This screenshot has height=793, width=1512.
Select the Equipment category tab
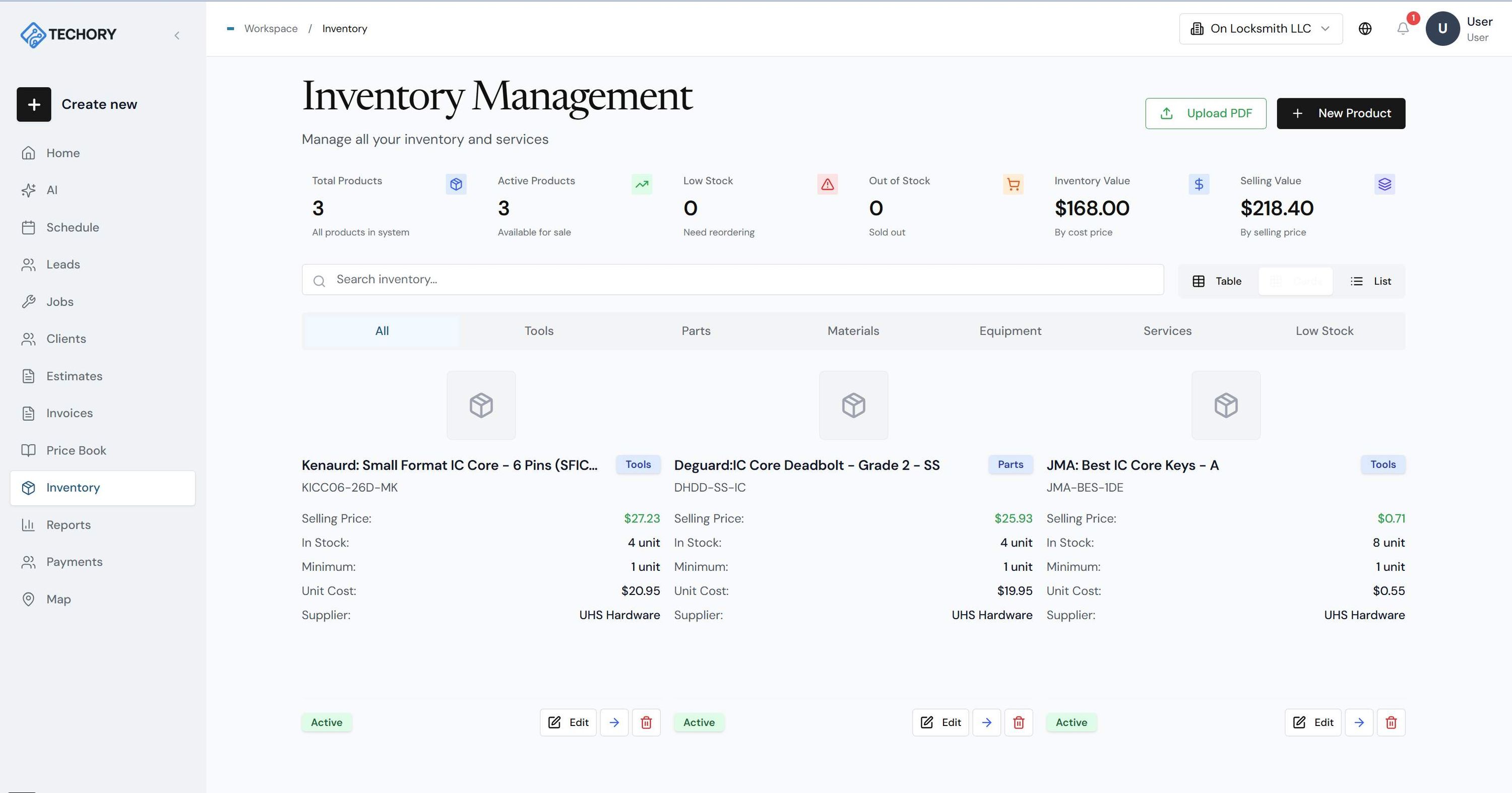(x=1010, y=331)
